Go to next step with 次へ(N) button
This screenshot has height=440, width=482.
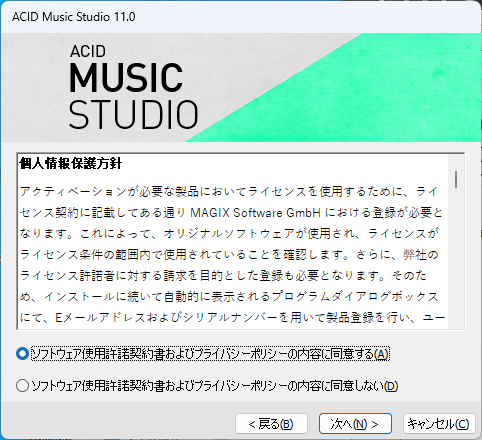(x=355, y=424)
